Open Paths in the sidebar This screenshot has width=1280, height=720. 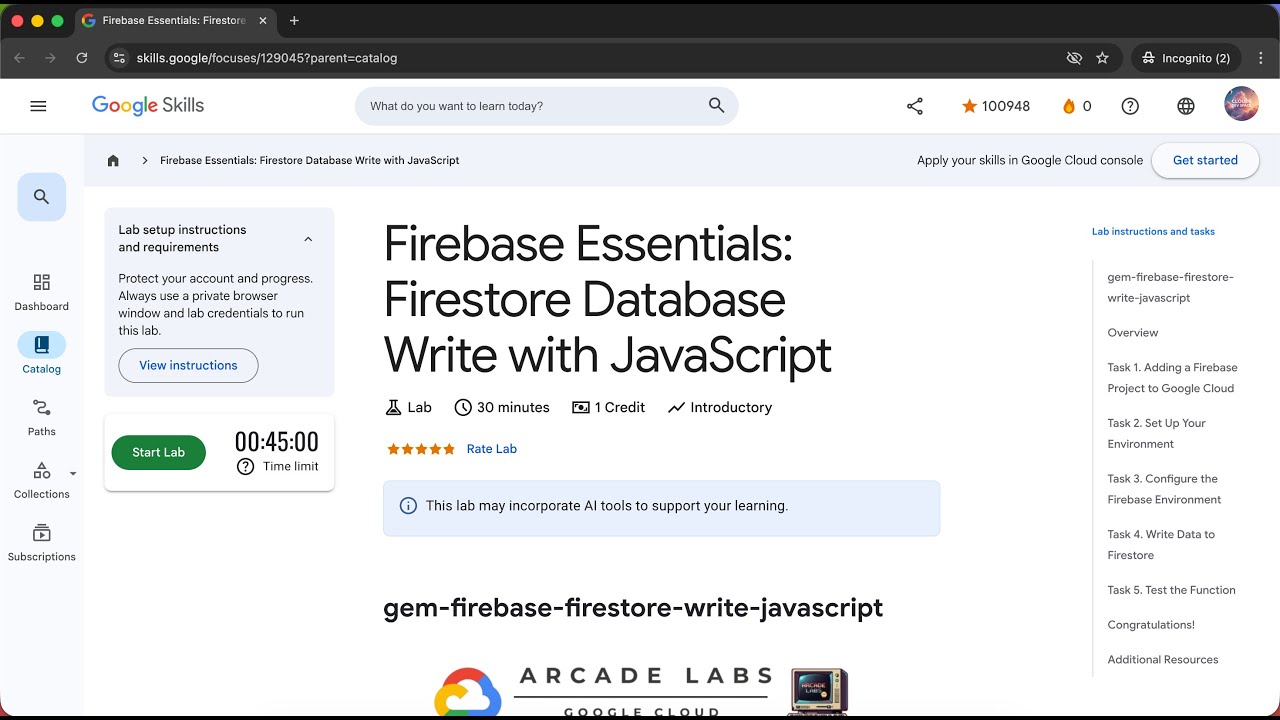(x=42, y=418)
